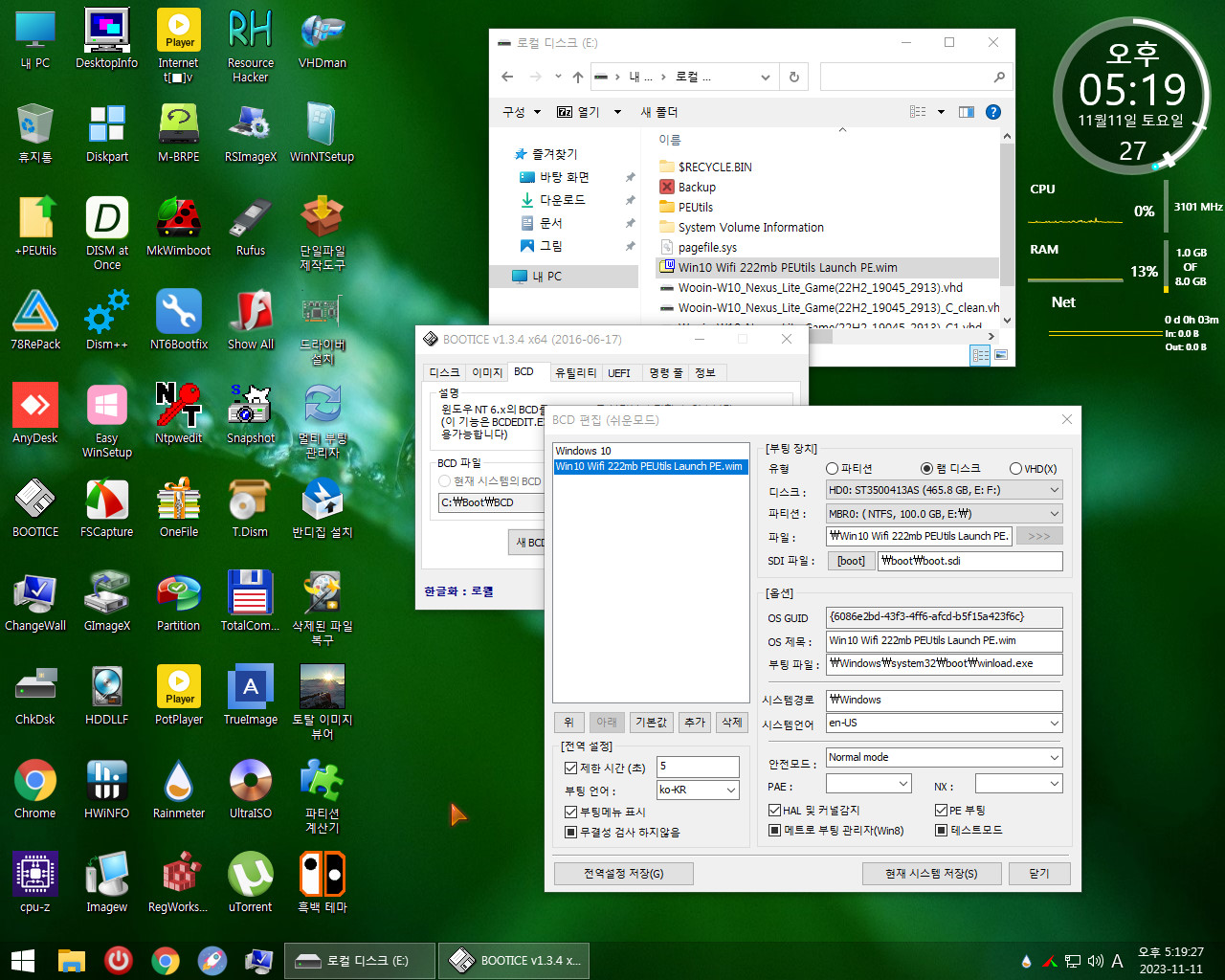Open the 구성 menu dropdown in Explorer
1225x980 pixels.
click(x=522, y=112)
